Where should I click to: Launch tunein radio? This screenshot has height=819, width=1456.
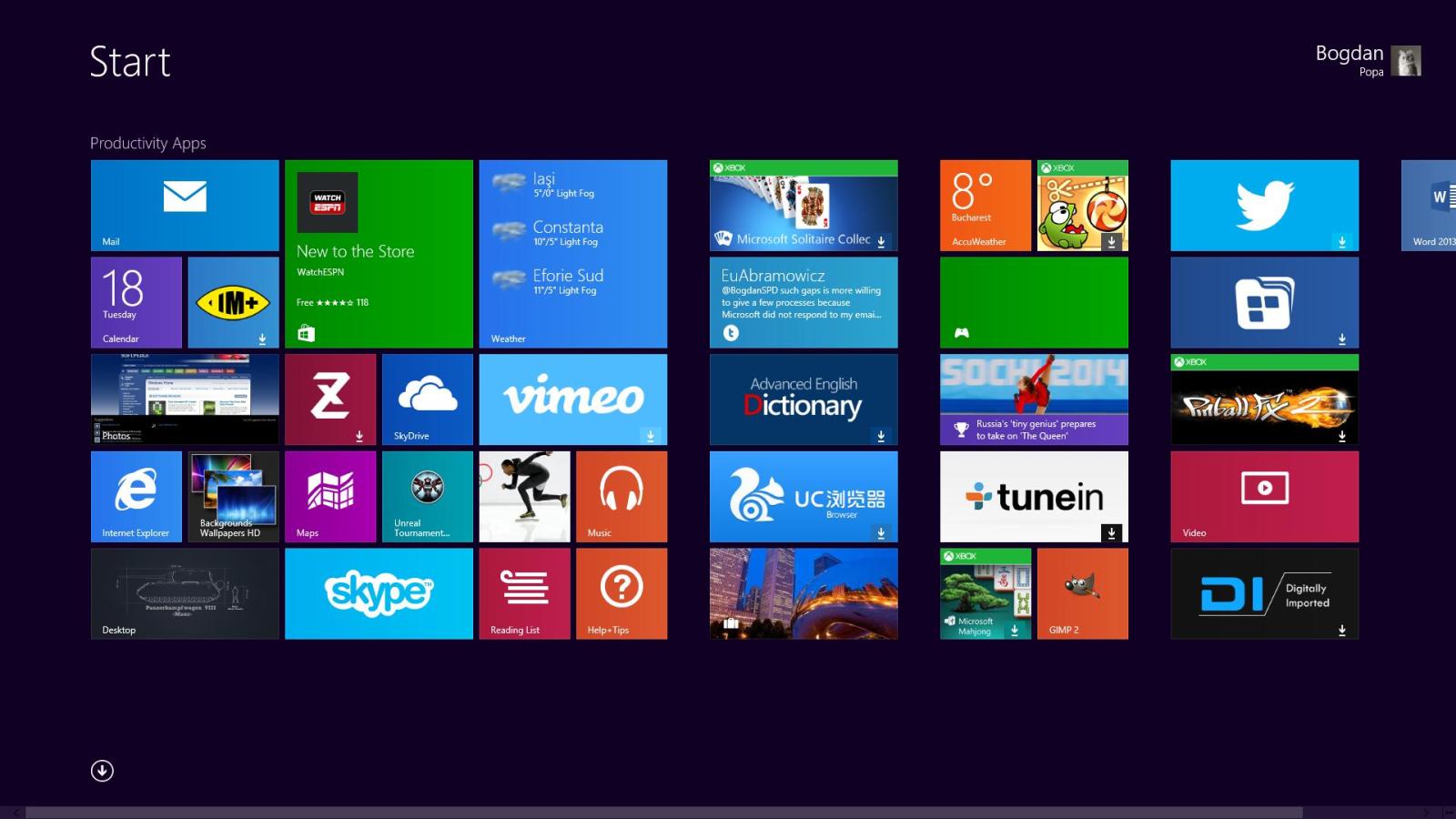[1033, 496]
